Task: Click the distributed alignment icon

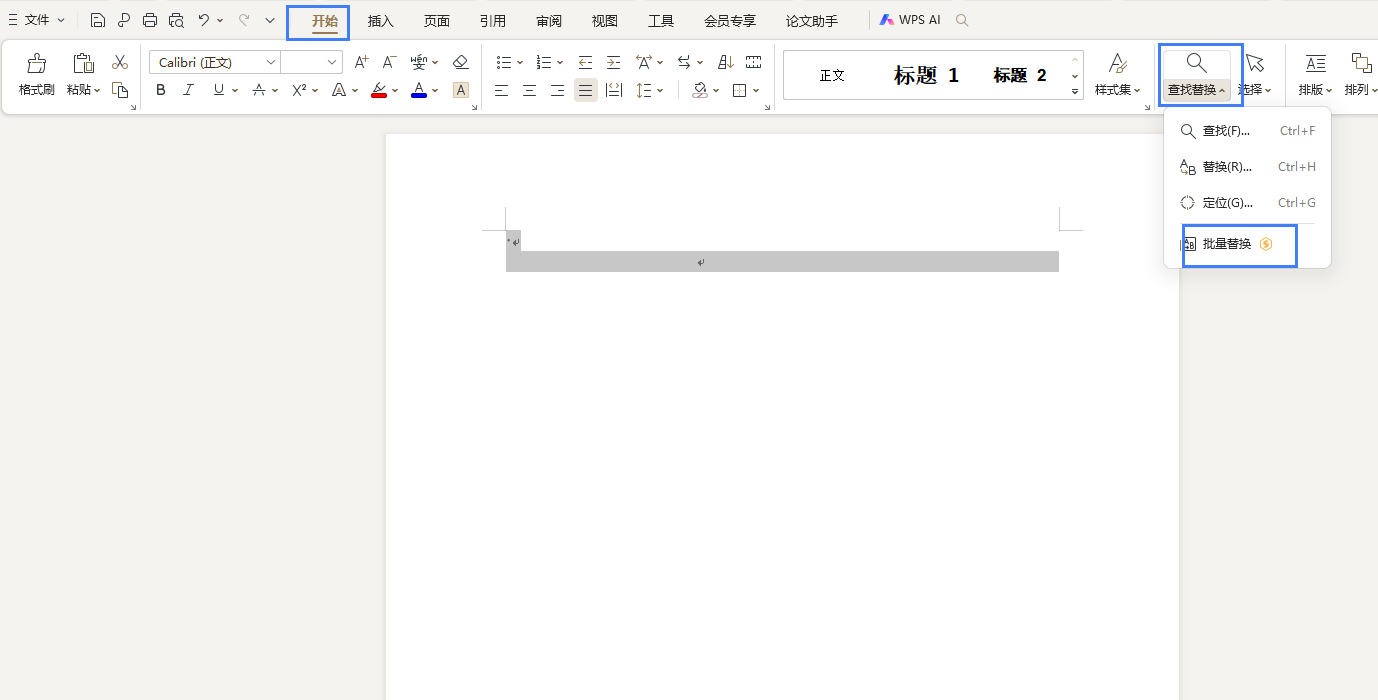Action: tap(613, 90)
